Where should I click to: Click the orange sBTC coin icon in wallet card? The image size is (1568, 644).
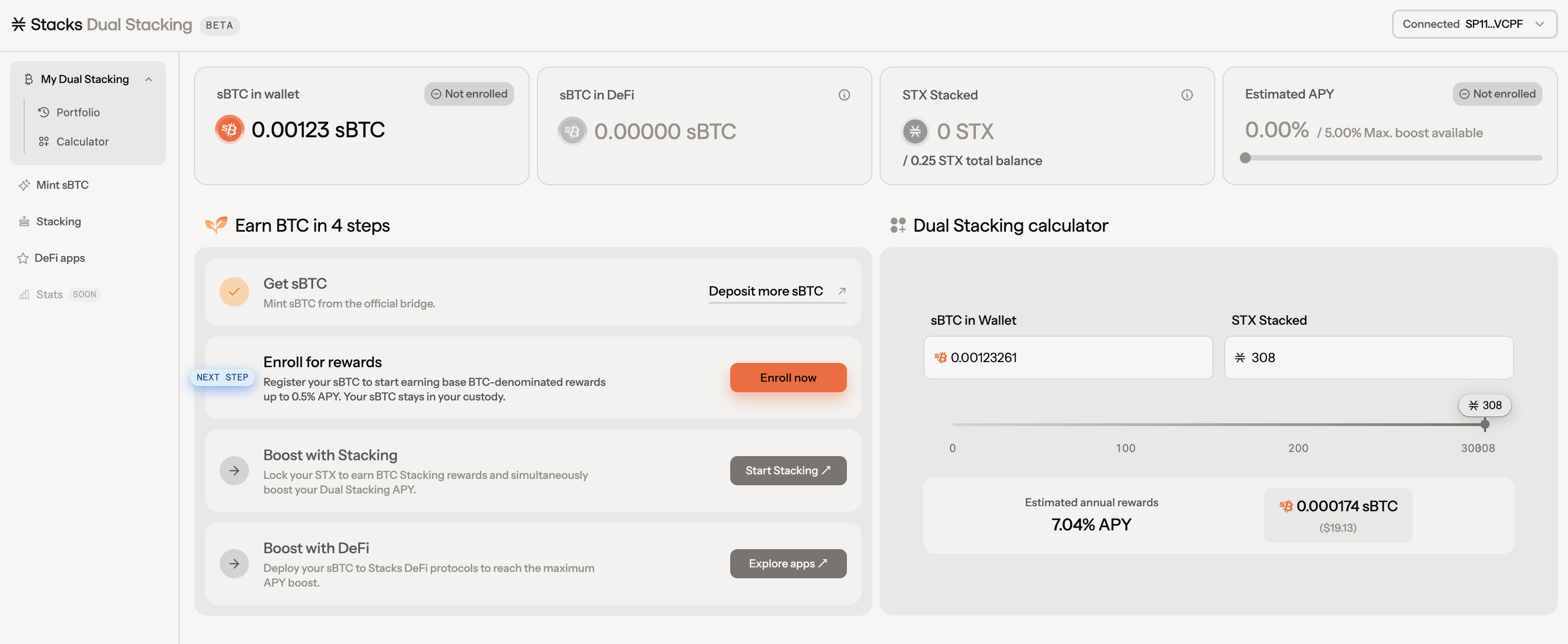[x=229, y=129]
